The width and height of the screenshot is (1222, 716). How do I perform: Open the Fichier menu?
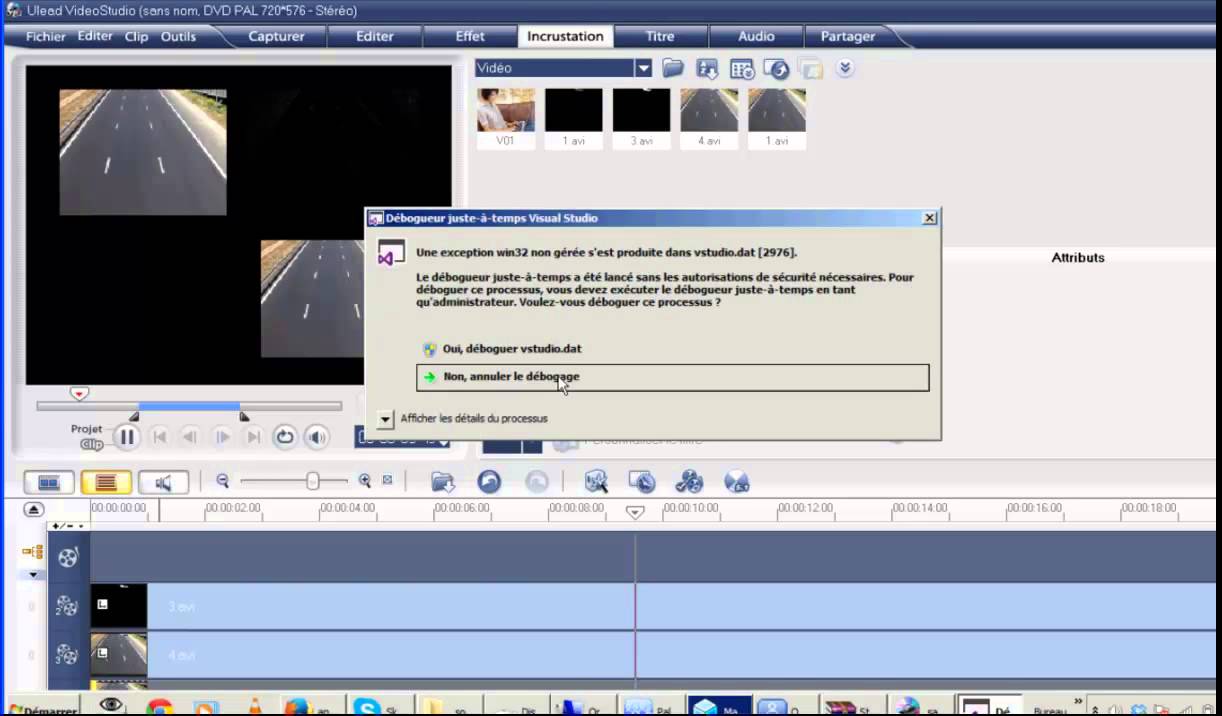(45, 36)
